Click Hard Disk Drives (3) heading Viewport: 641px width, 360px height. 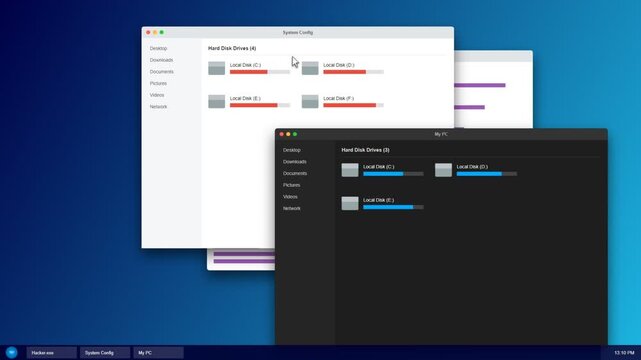[x=365, y=150]
